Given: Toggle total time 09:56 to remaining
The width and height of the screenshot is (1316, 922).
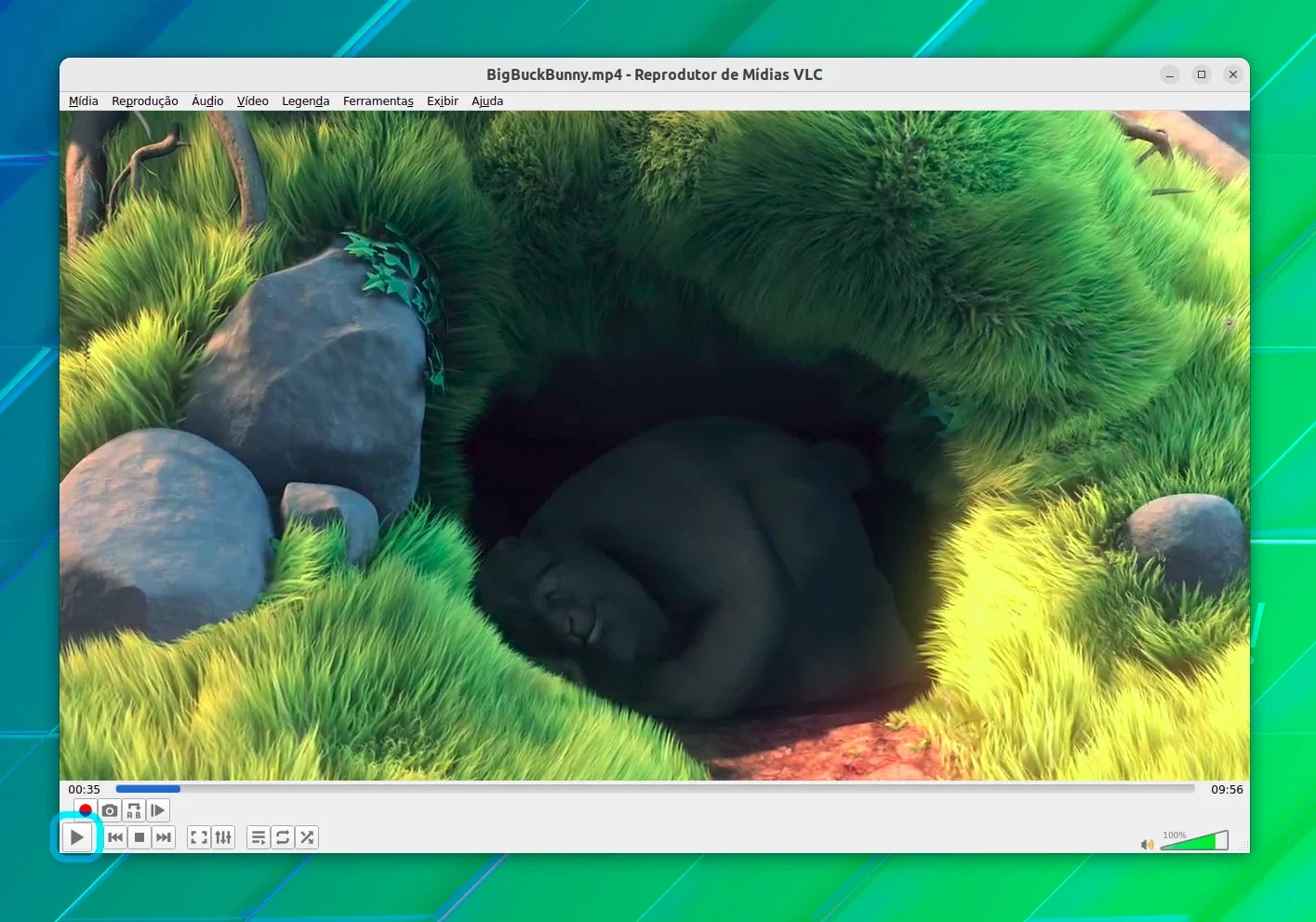Looking at the screenshot, I should click(x=1227, y=789).
